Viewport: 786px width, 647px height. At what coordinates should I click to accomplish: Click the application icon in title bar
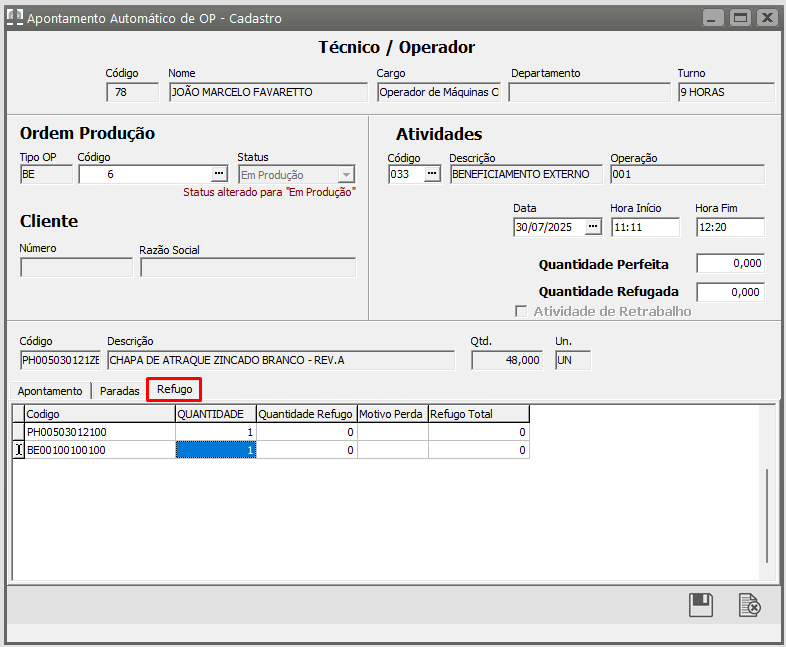pyautogui.click(x=14, y=18)
